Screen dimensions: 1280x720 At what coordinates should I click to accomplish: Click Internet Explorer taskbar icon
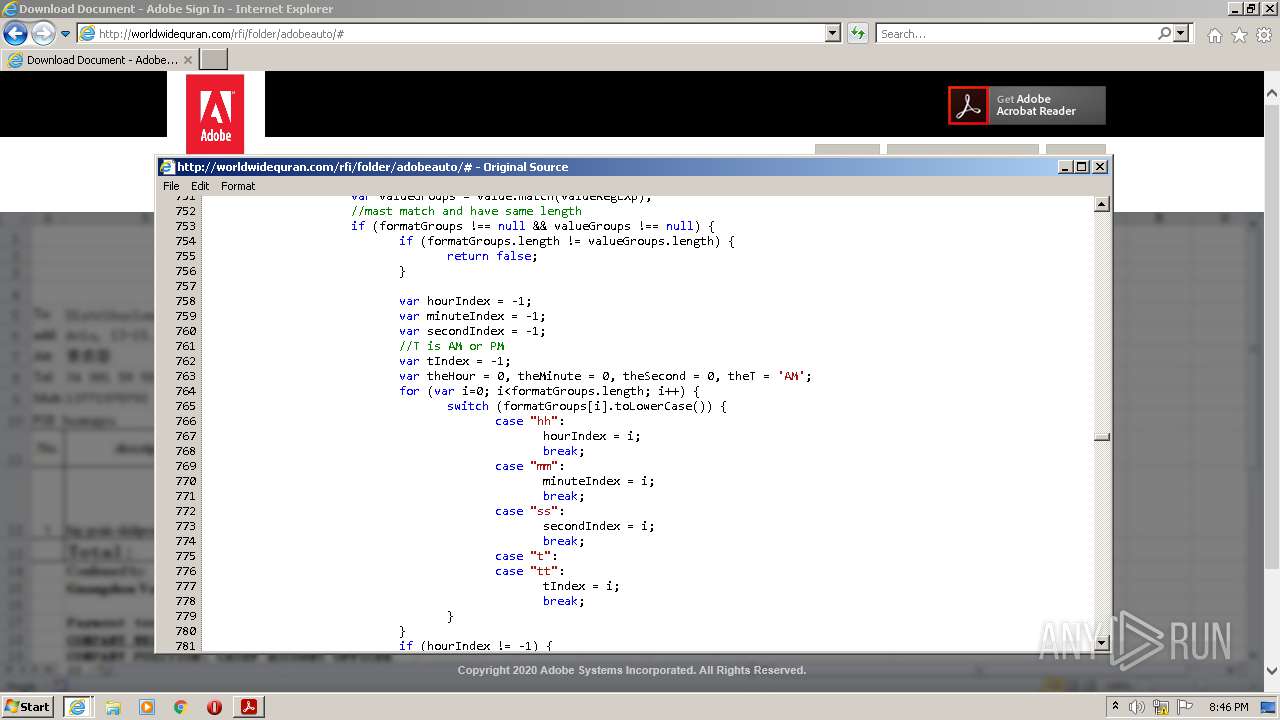tap(77, 707)
